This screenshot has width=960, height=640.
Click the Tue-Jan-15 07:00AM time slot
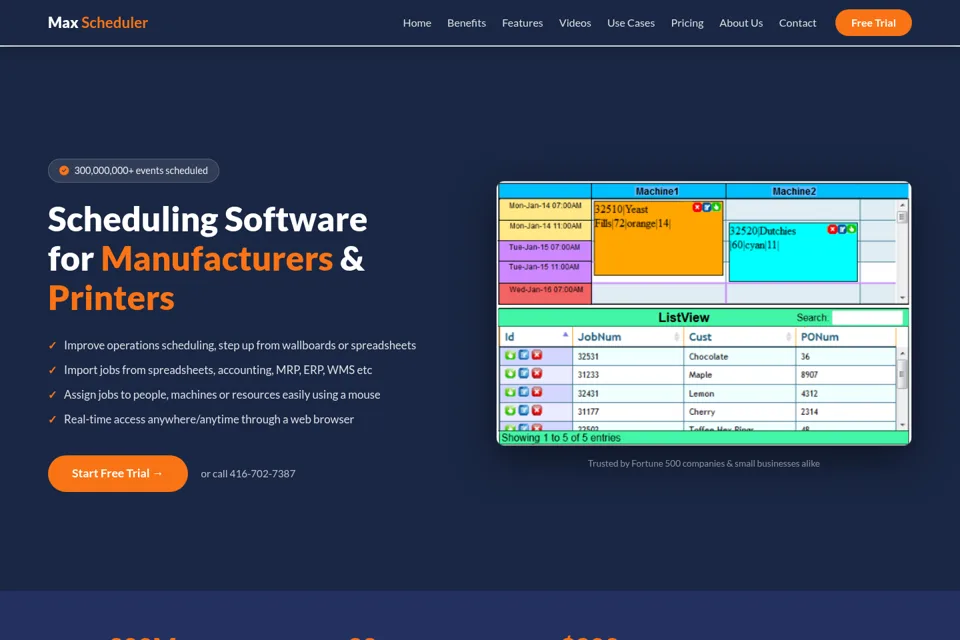(x=545, y=250)
